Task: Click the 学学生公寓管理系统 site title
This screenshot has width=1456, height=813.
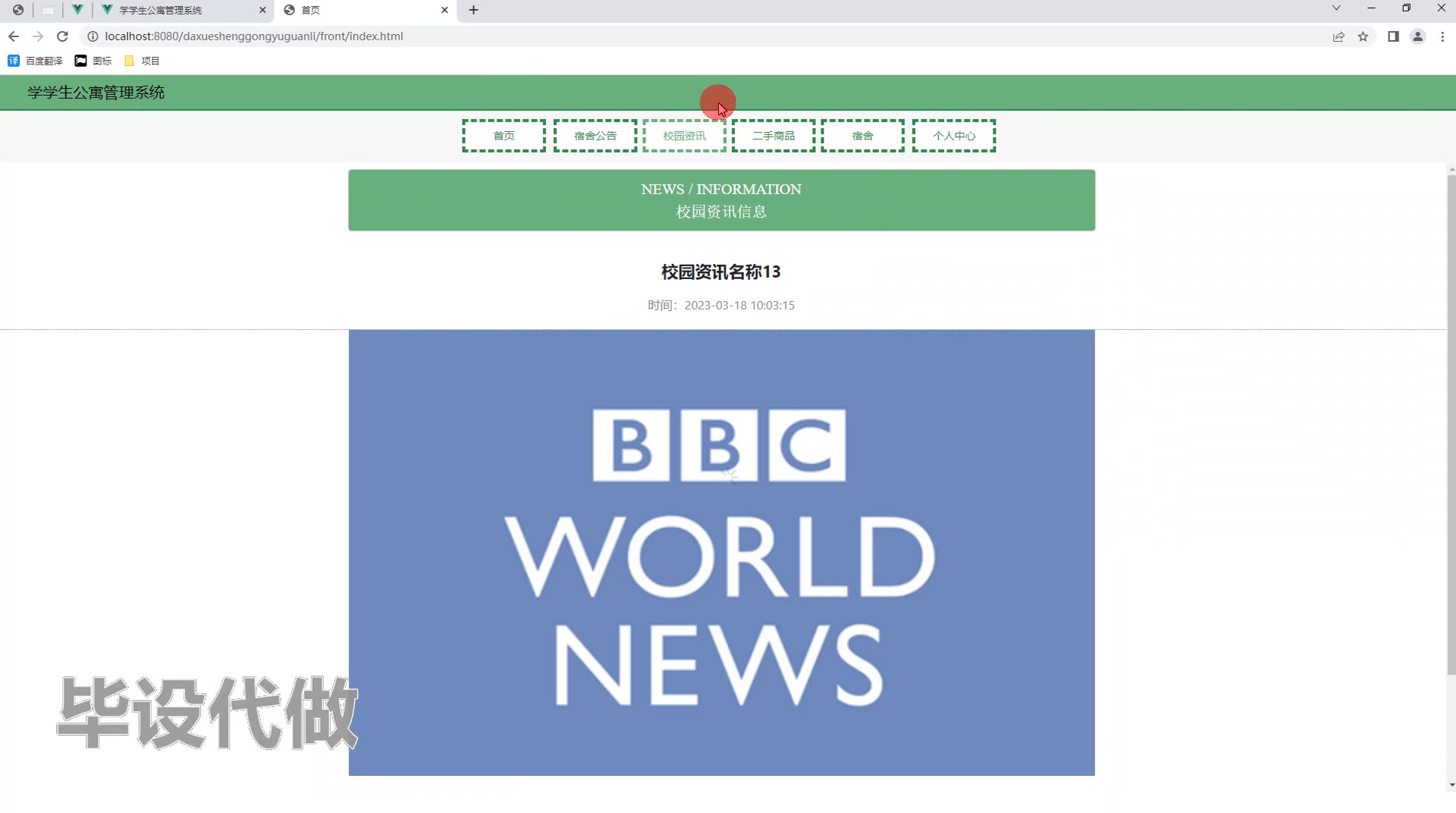Action: pyautogui.click(x=96, y=93)
